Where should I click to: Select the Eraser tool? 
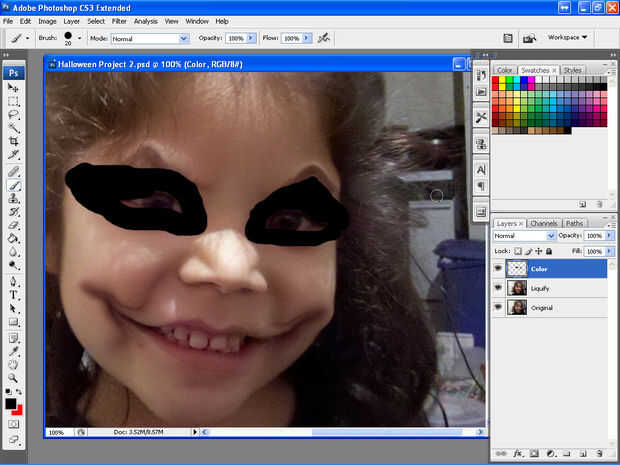[x=13, y=225]
